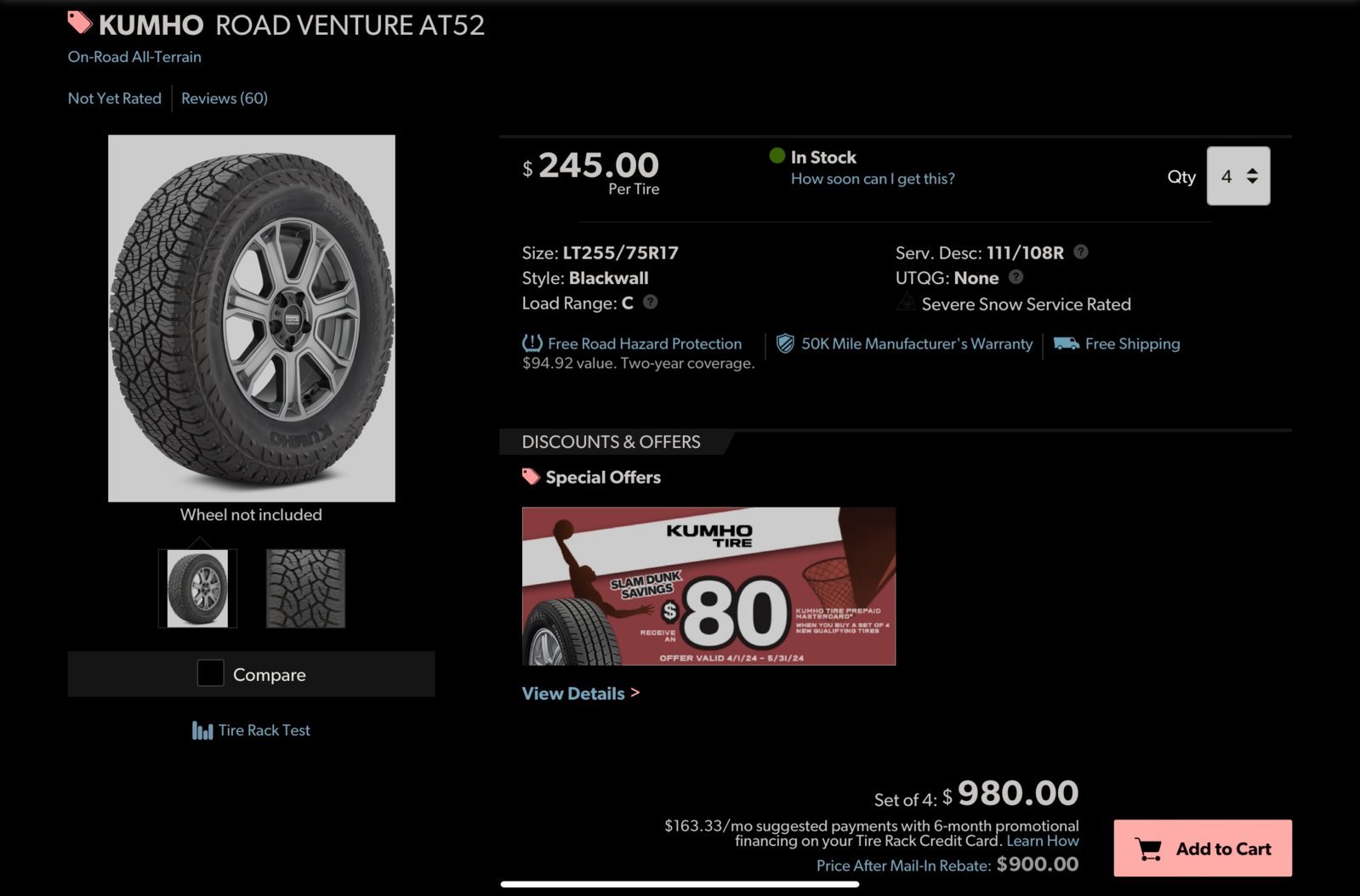Select the DISCOUNTS & OFFERS tab header

pos(612,442)
